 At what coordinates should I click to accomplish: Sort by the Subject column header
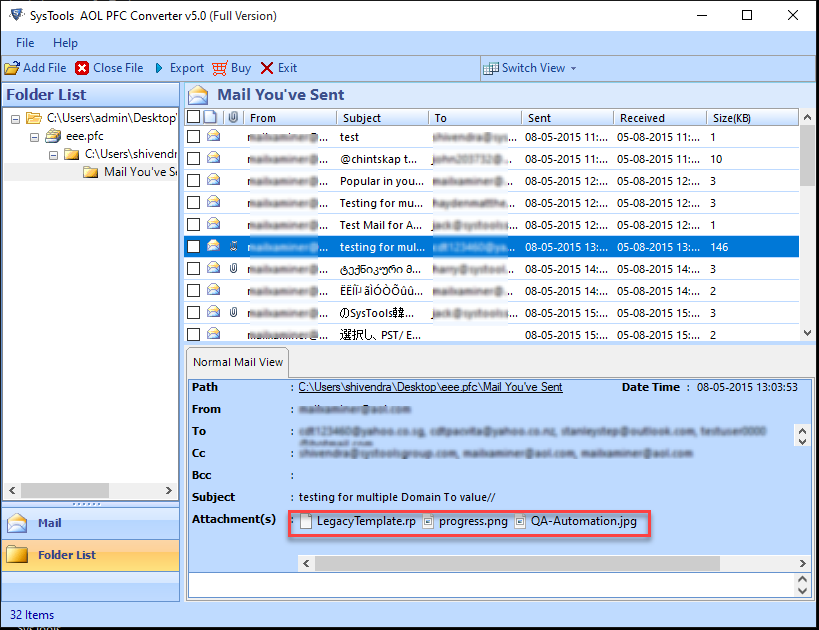click(383, 118)
